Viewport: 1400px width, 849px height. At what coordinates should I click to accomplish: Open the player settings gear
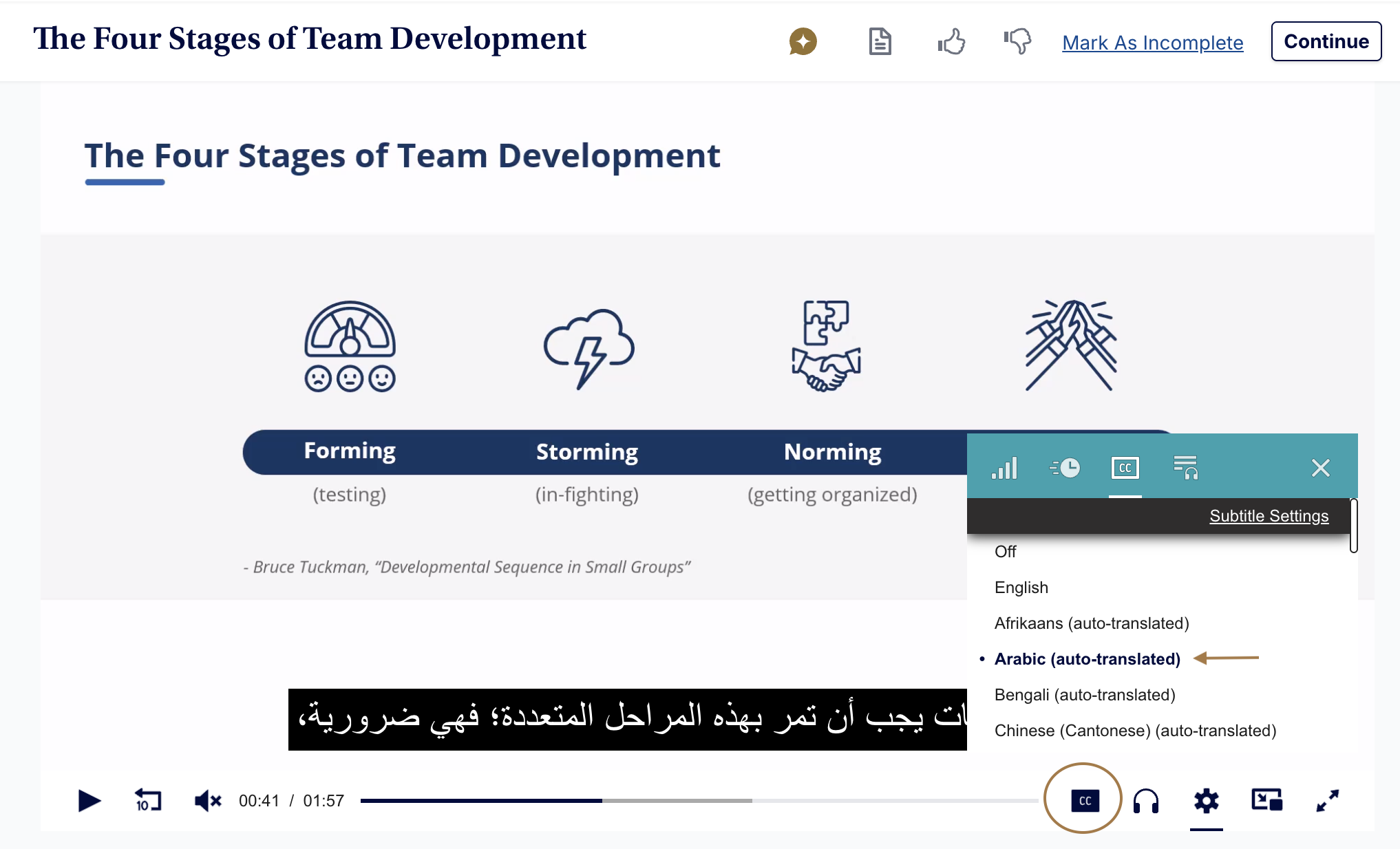tap(1206, 800)
